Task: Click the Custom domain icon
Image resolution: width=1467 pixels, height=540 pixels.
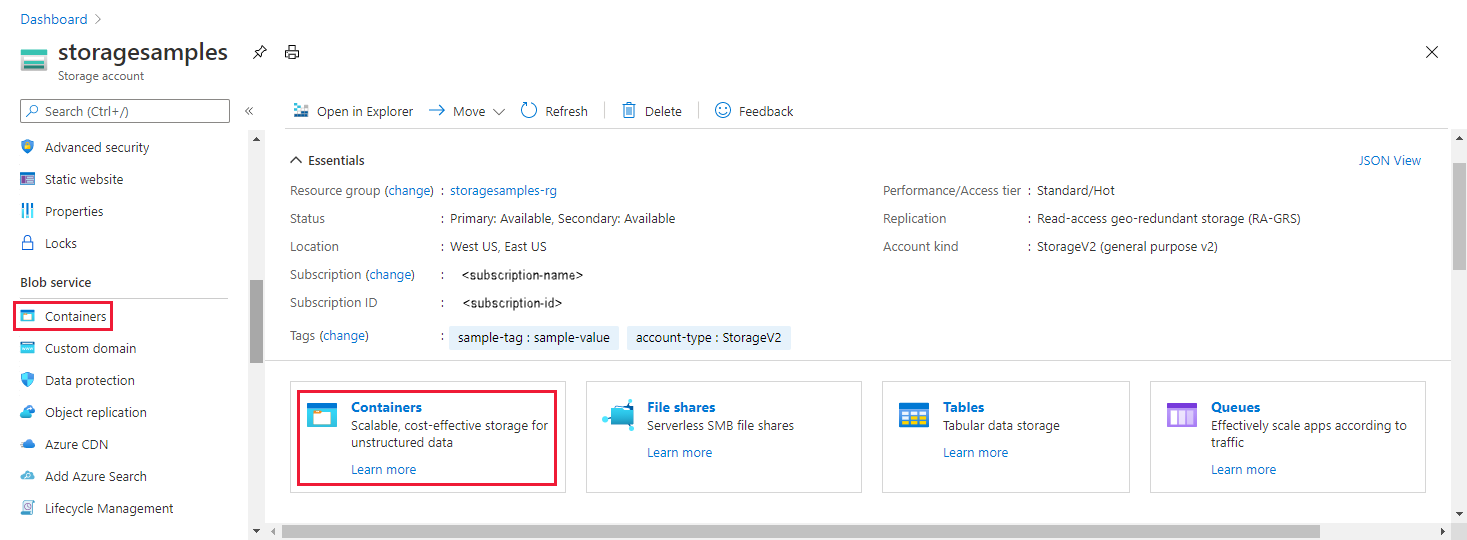Action: click(28, 348)
